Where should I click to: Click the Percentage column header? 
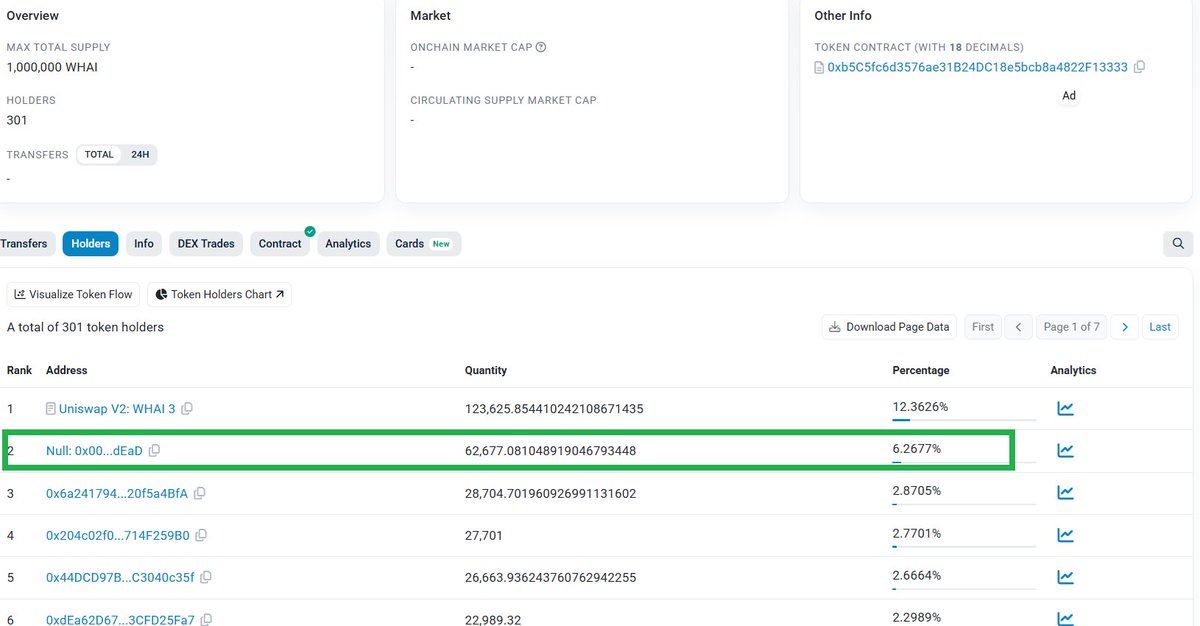pyautogui.click(x=921, y=370)
